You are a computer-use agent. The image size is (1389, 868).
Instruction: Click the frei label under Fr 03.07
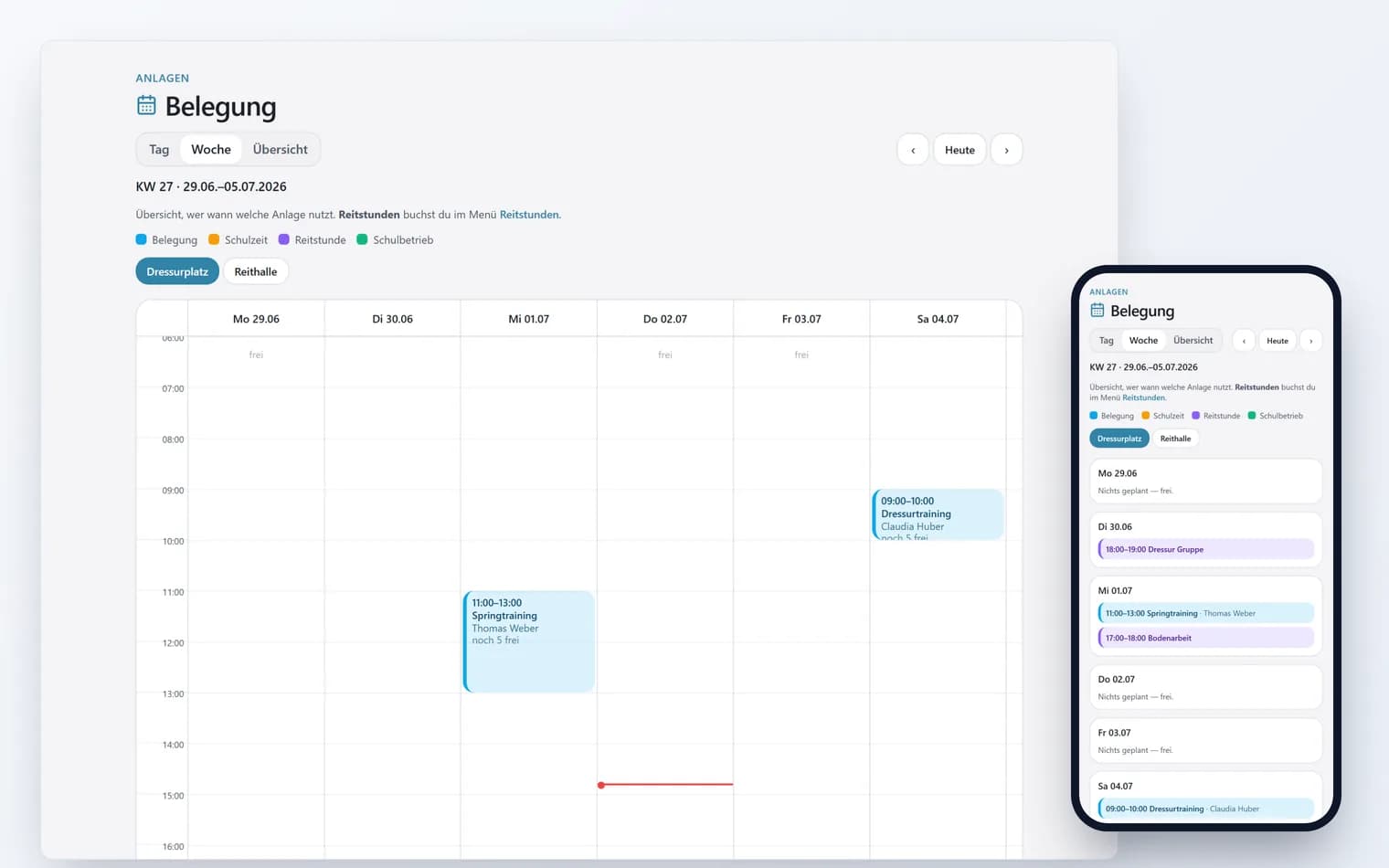[801, 355]
